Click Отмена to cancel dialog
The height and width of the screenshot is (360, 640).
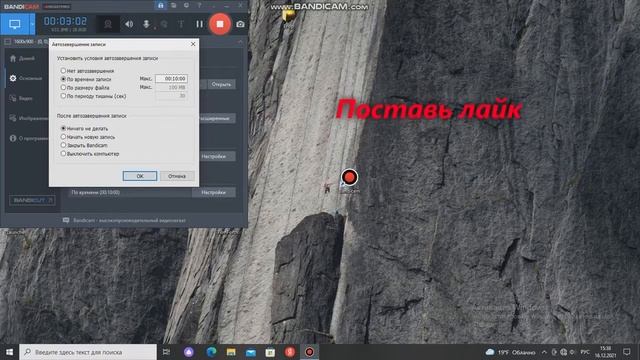(x=177, y=176)
